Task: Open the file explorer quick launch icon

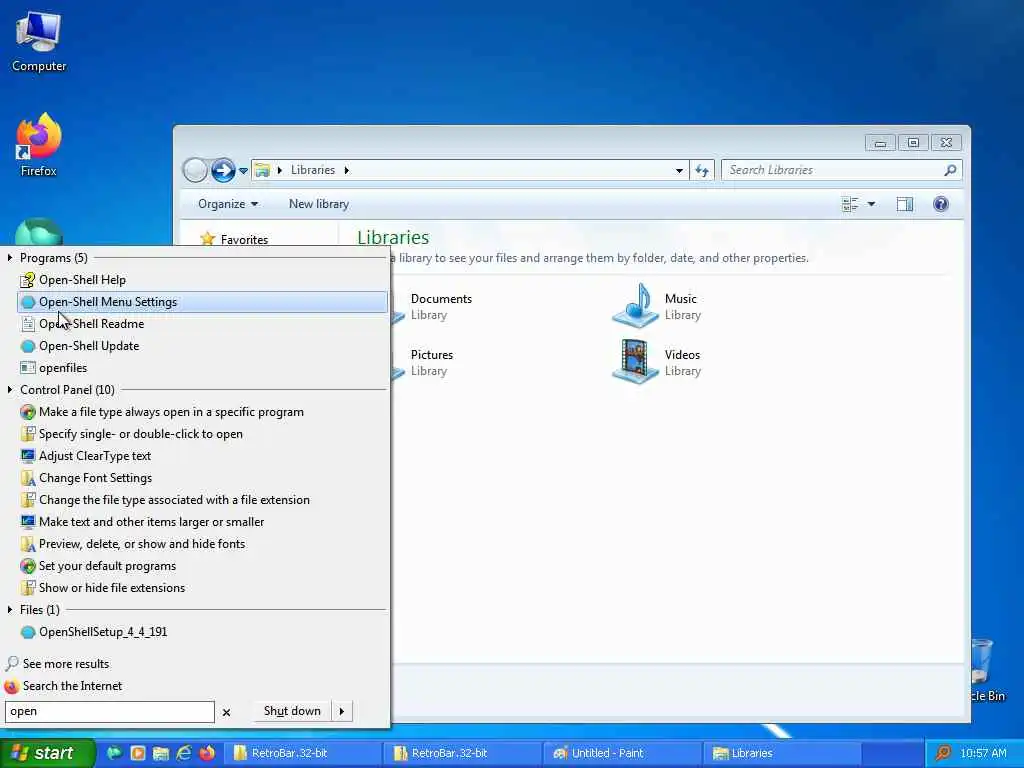Action: click(161, 753)
